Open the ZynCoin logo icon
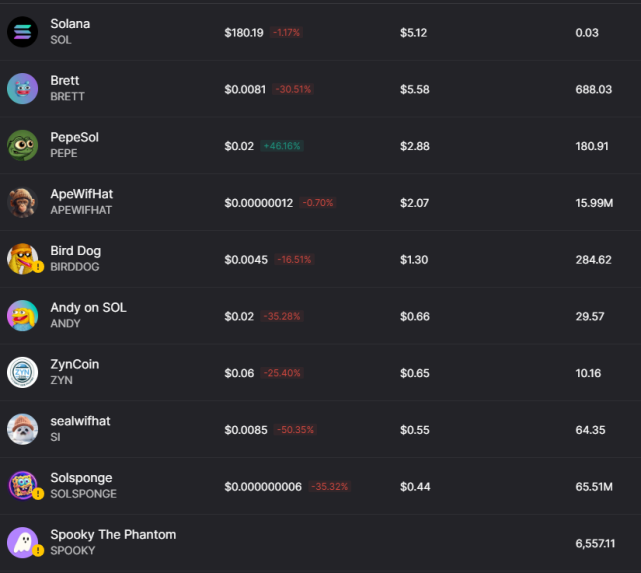 pos(22,373)
